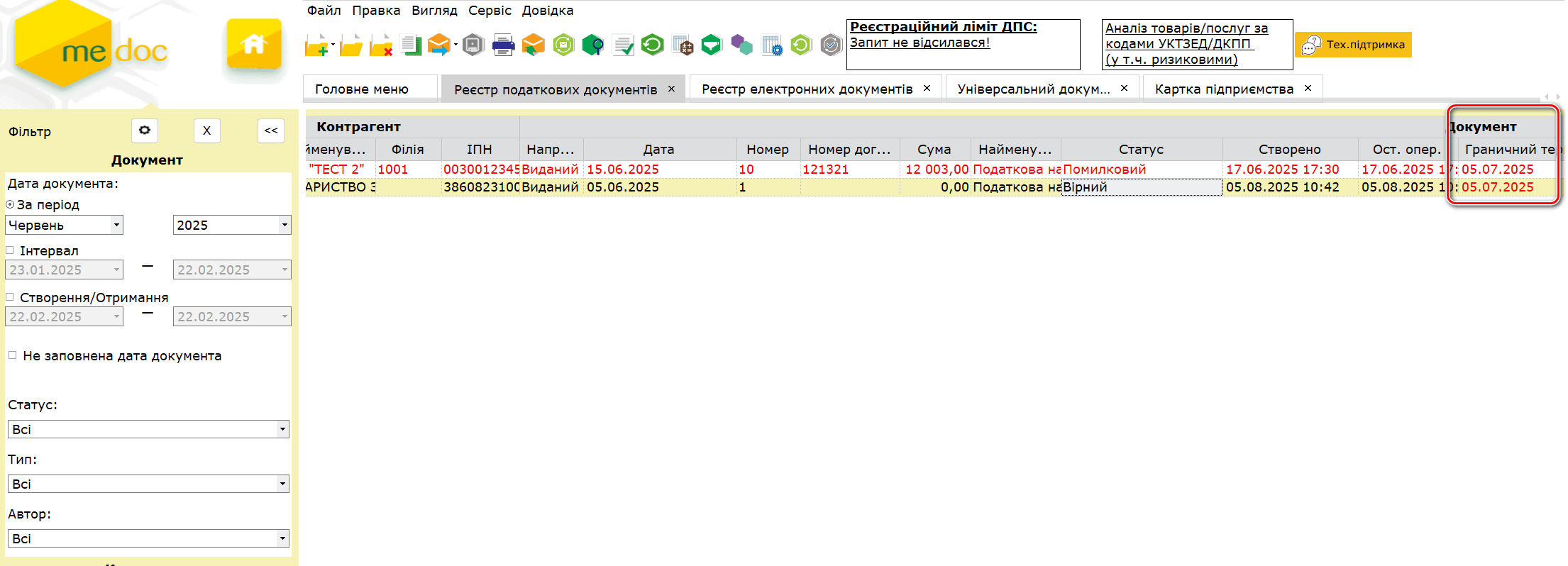Screen dimensions: 1568x566
Task: Click the table settings icon with blue gear
Action: tap(771, 45)
